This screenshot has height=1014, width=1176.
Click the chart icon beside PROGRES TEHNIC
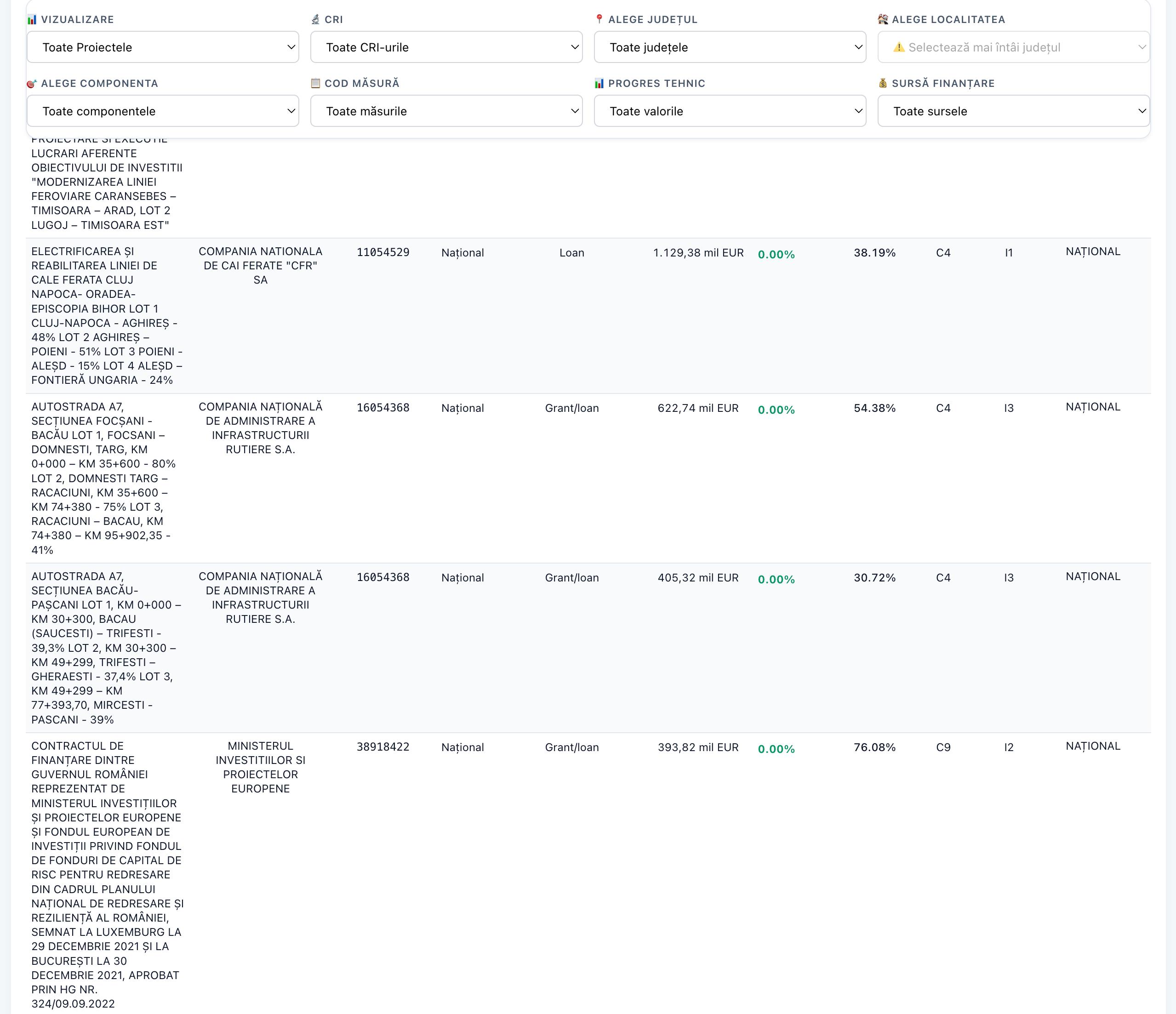(599, 83)
